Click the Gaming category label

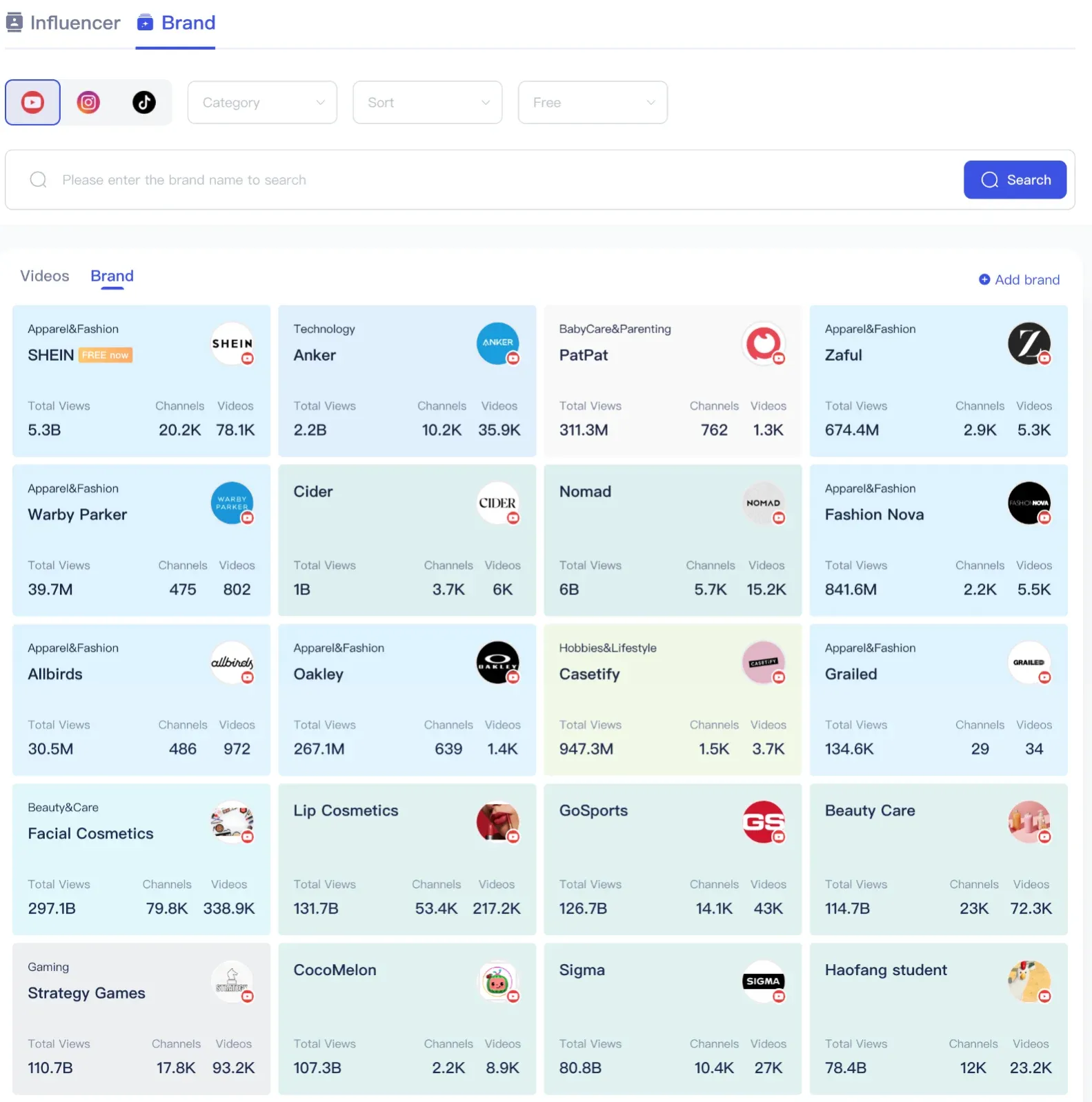[48, 967]
